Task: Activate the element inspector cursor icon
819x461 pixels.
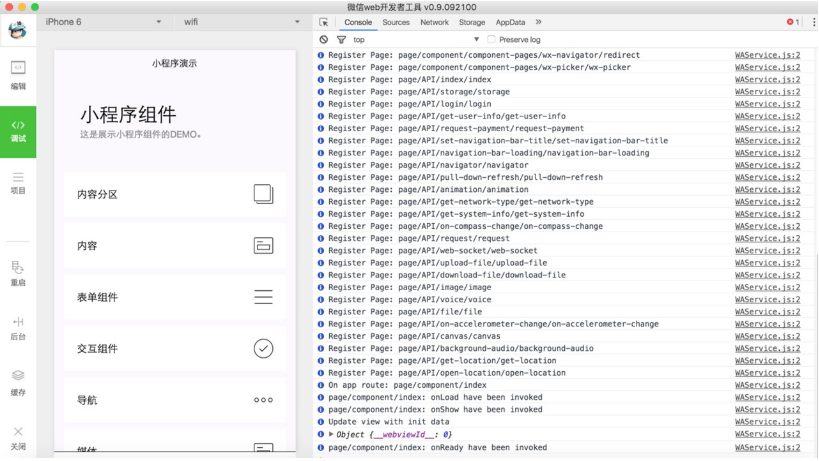Action: pyautogui.click(x=324, y=22)
